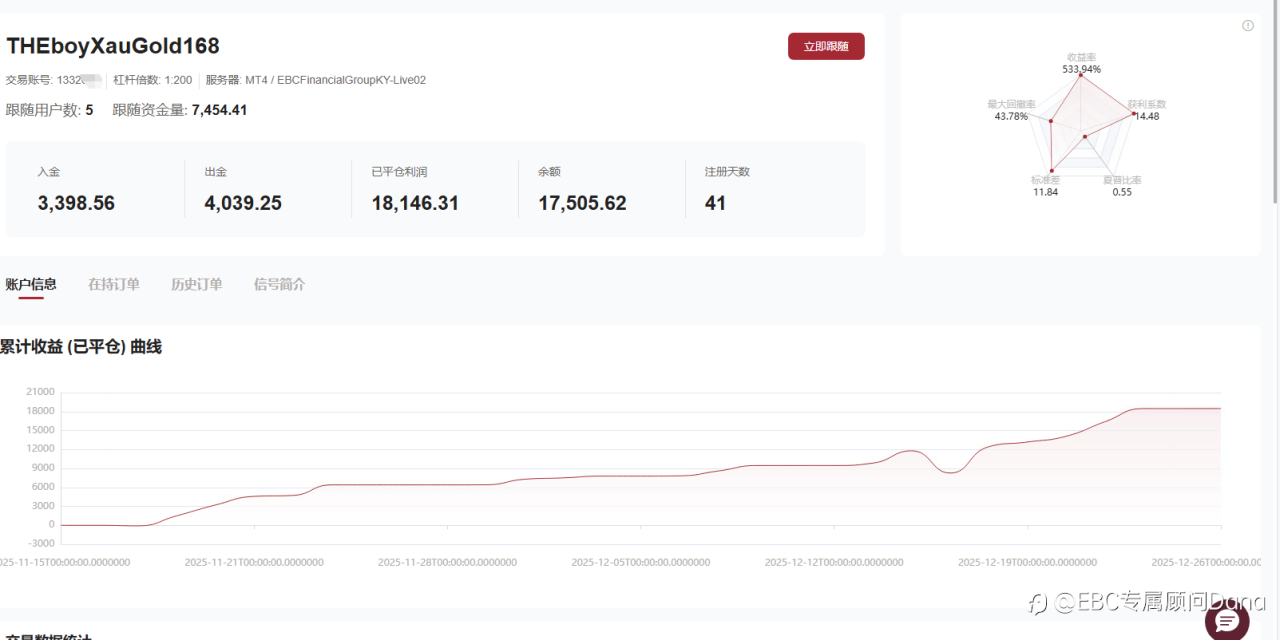
Task: Select the 账户信息 tab
Action: click(31, 284)
